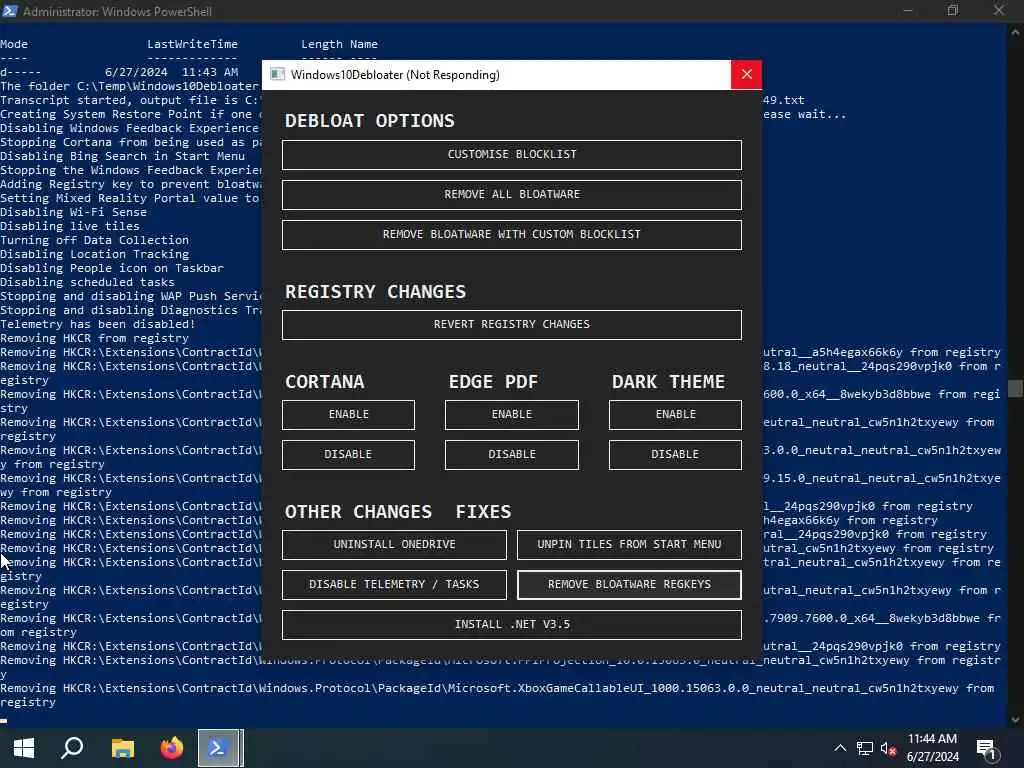Click the XboxGameCallableUI registry line

497,696
